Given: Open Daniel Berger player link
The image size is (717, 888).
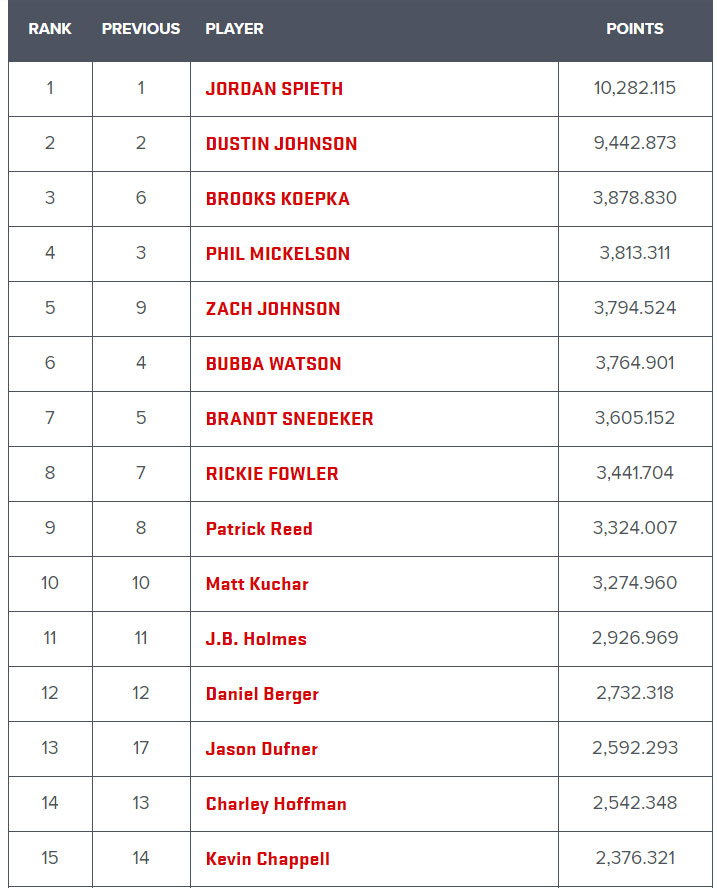Looking at the screenshot, I should [x=262, y=694].
